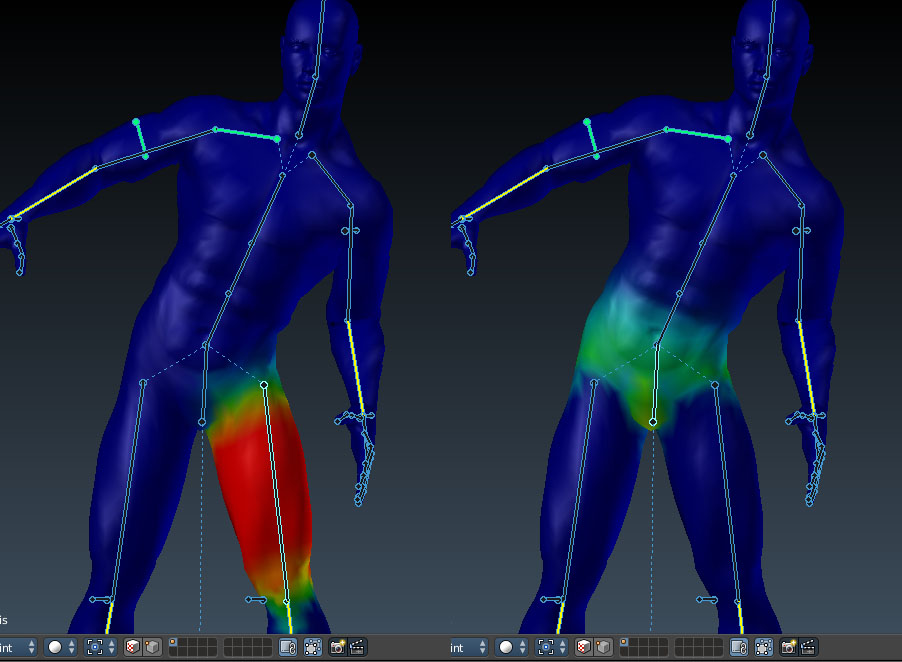Enable face mask painting icon in right viewport header
Screen dimensions: 902x662
pyautogui.click(x=583, y=647)
